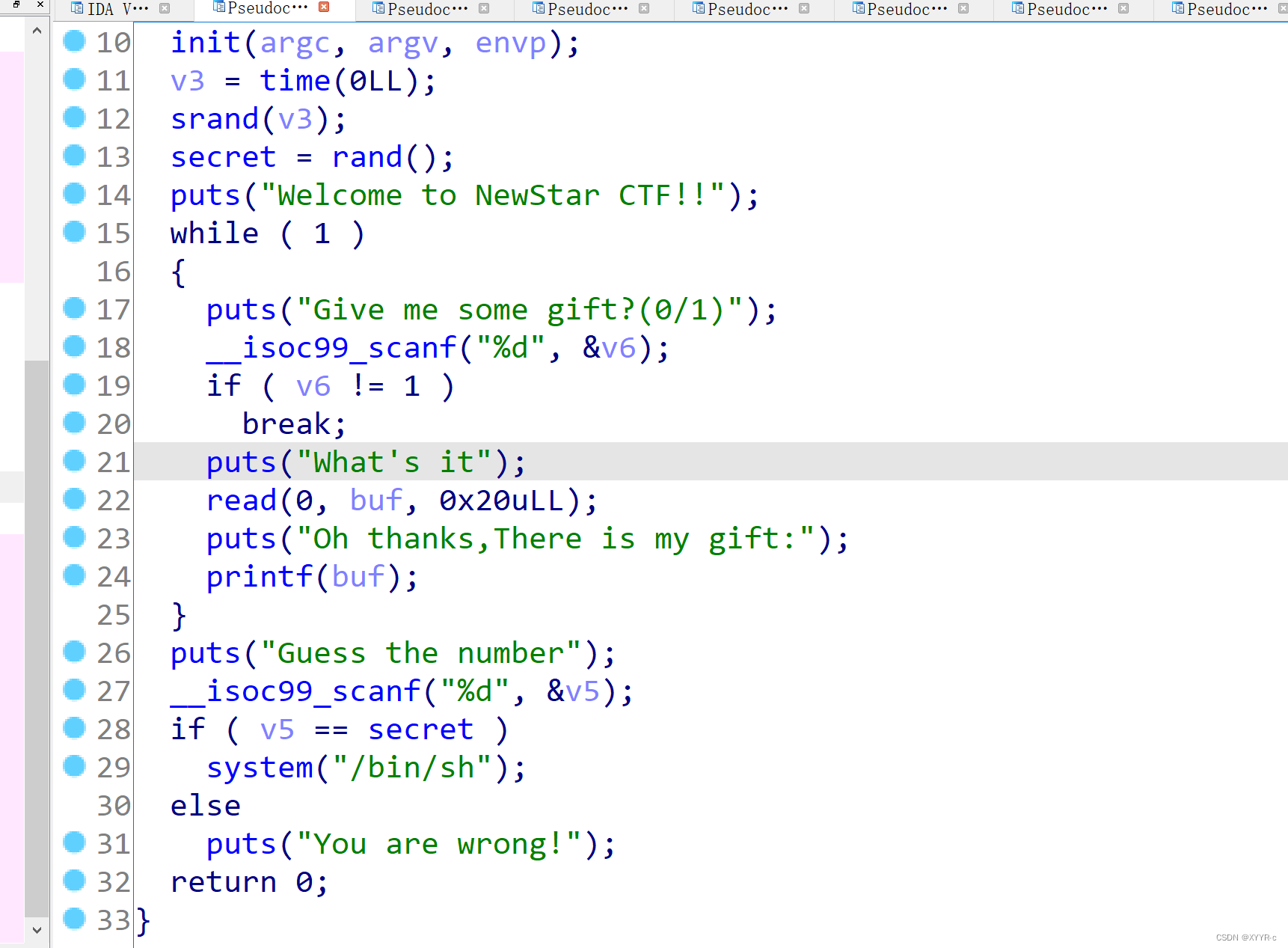
Task: Select the read function on line 22
Action: click(x=242, y=501)
